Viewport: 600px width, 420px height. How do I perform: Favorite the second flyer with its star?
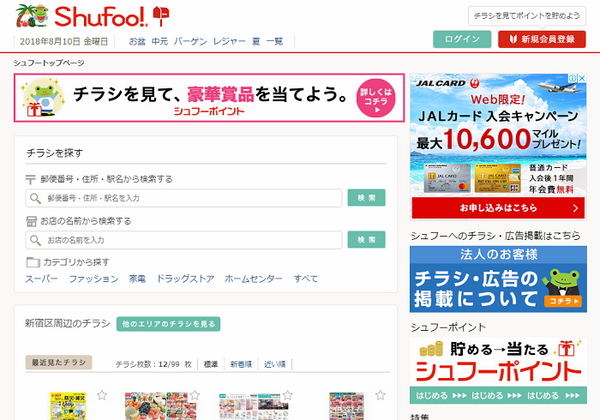coord(195,395)
